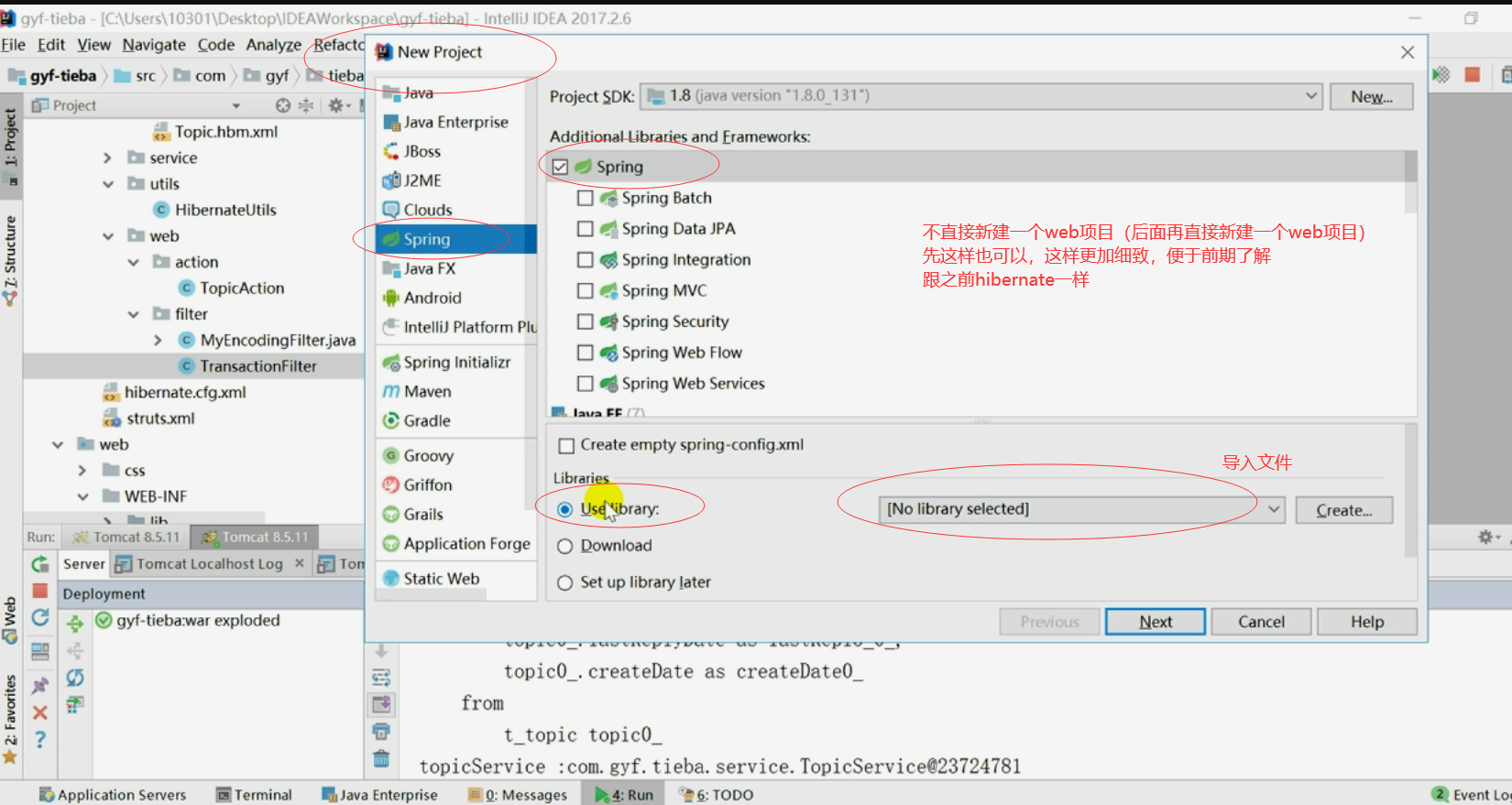The image size is (1512, 805).
Task: Choose the Use library radio button
Action: pyautogui.click(x=564, y=509)
